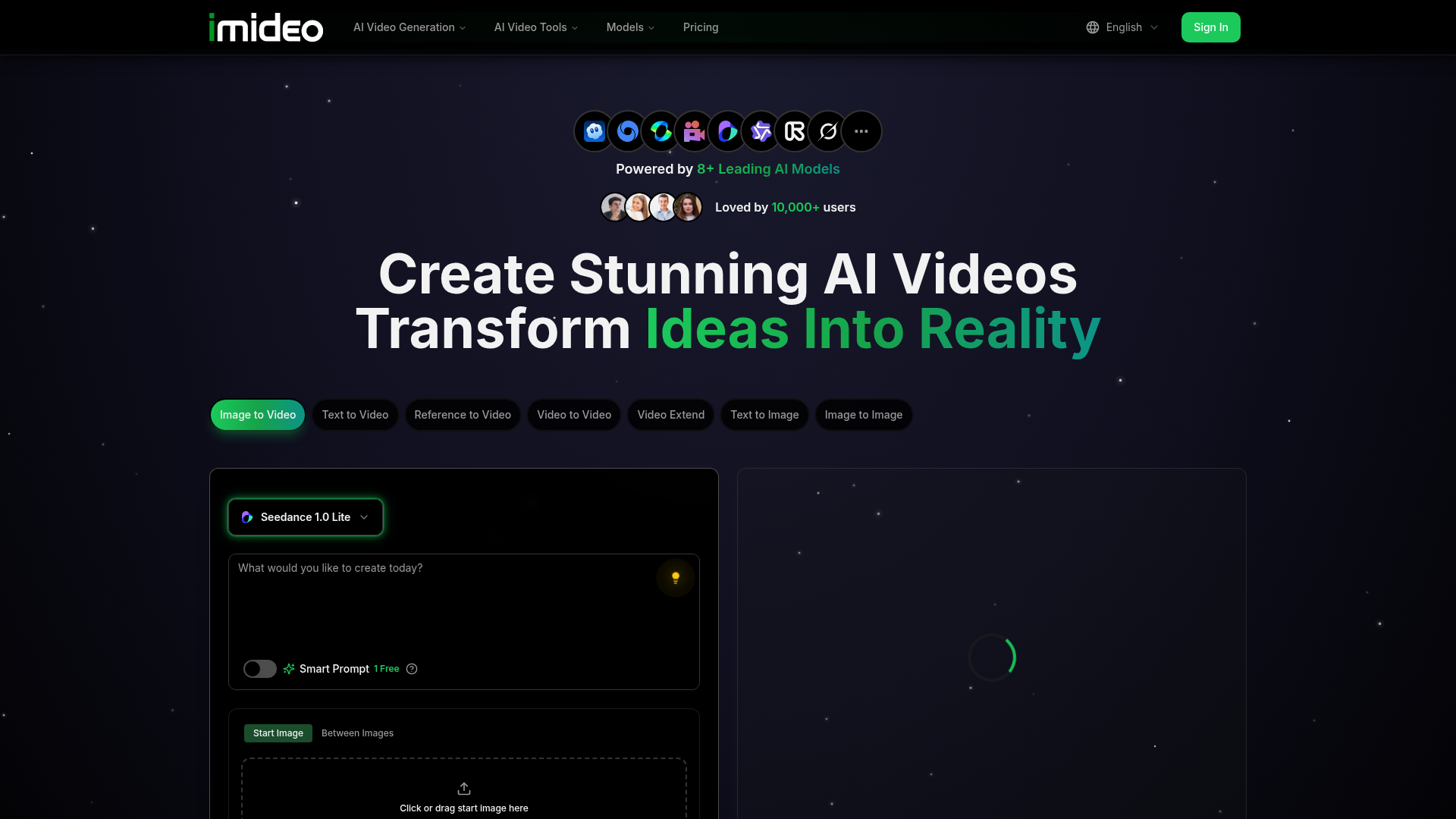Open the AI Video Generation menu

(409, 27)
